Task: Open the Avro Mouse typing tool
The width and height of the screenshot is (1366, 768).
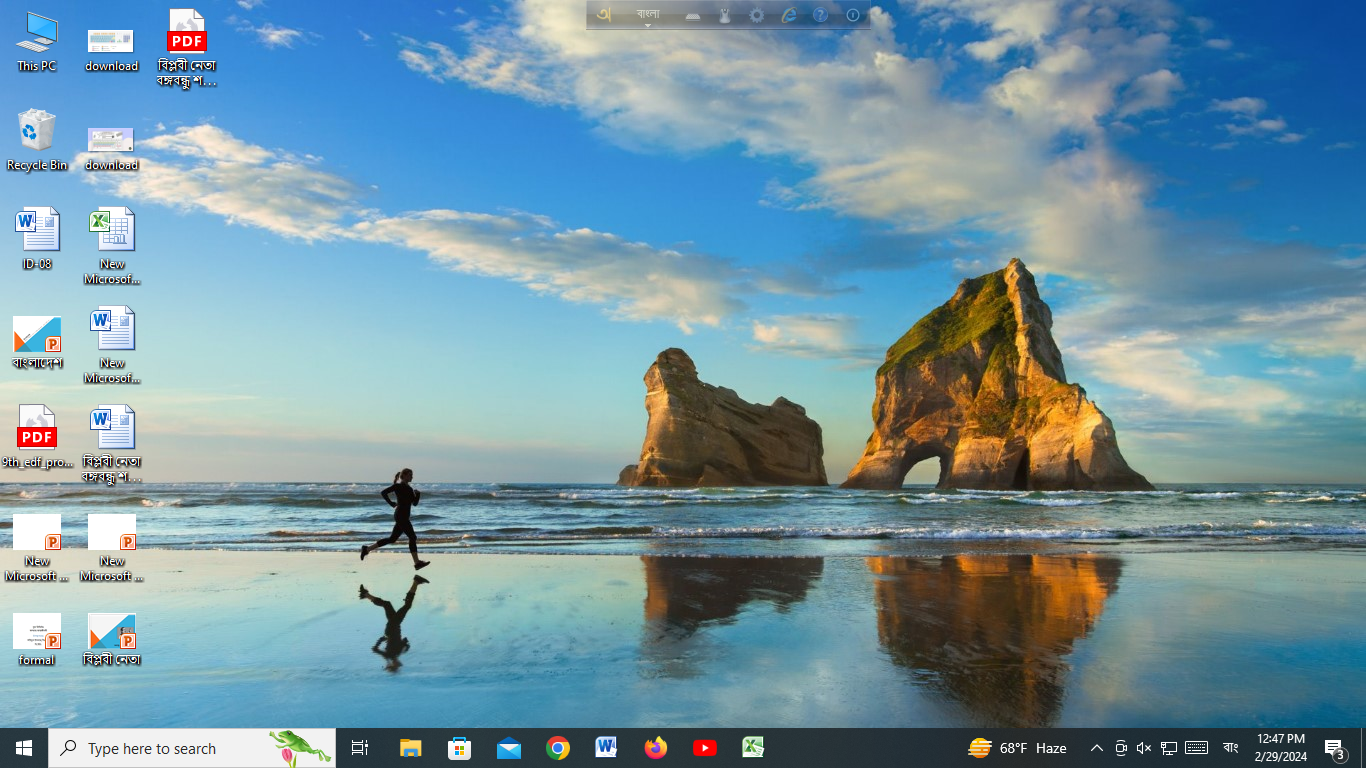Action: tap(725, 16)
